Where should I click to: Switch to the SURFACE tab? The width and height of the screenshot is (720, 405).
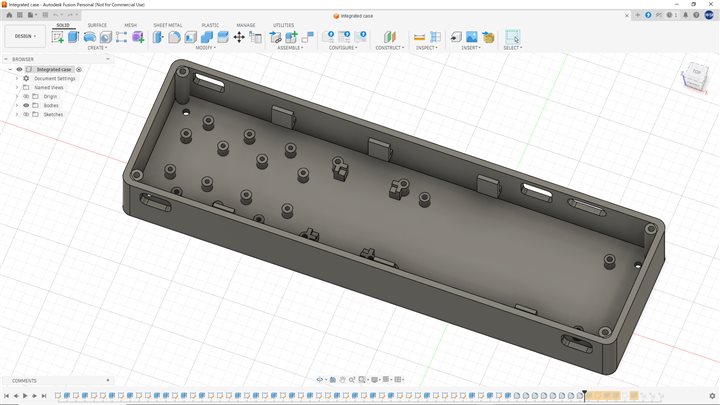click(x=97, y=25)
